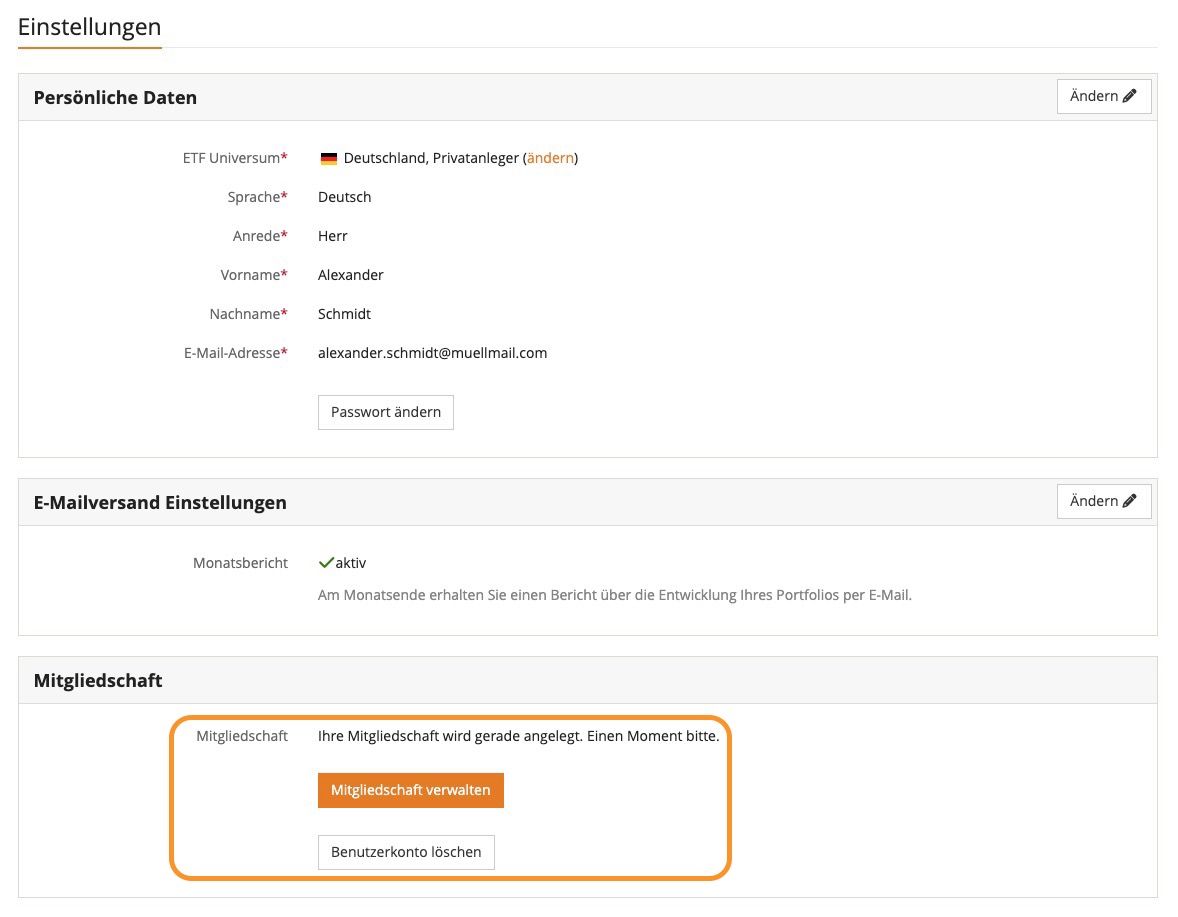
Task: Open the Einstellungen tab heading
Action: (x=89, y=27)
